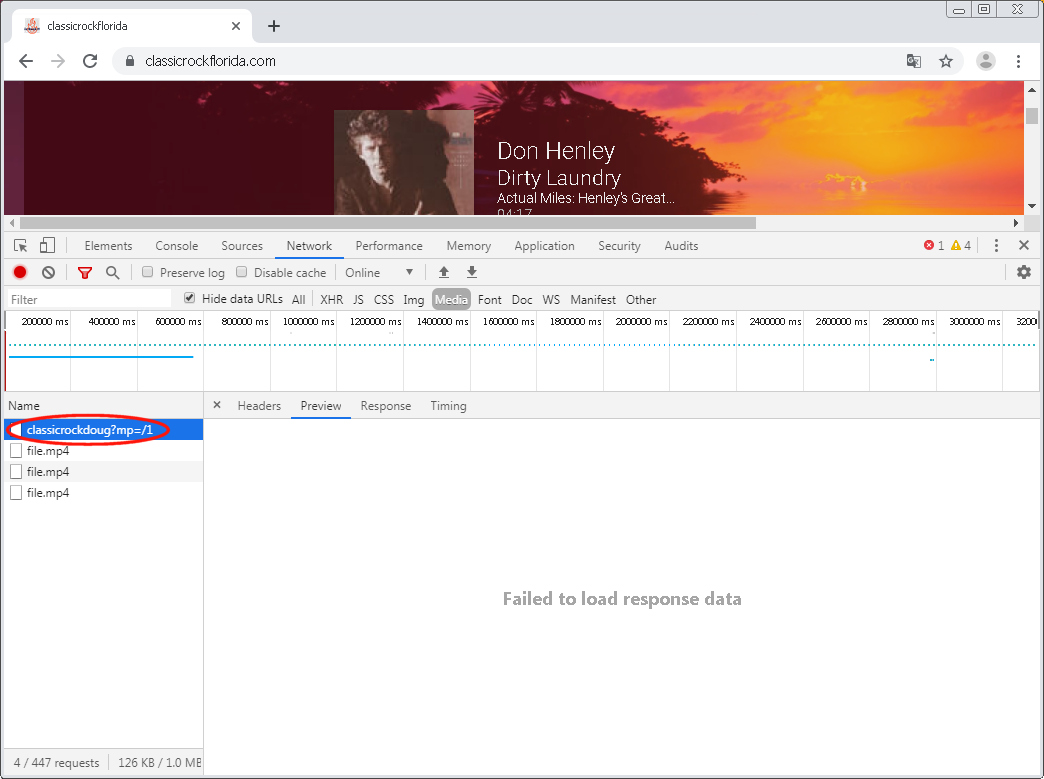Close the classicrockflorida tab
1044x779 pixels.
pyautogui.click(x=236, y=26)
